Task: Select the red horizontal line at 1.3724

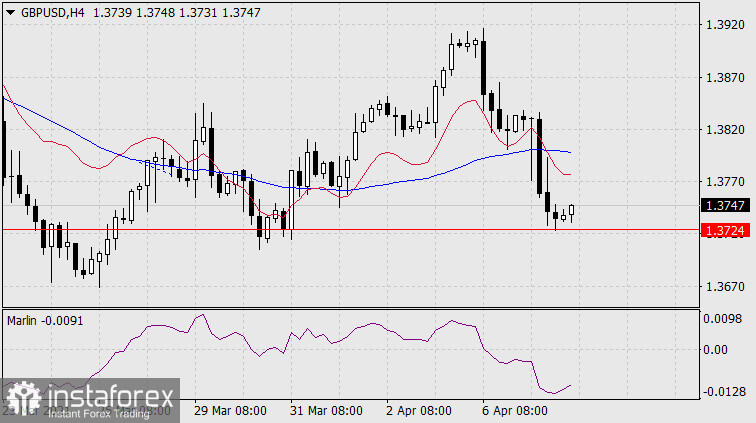Action: tap(351, 230)
